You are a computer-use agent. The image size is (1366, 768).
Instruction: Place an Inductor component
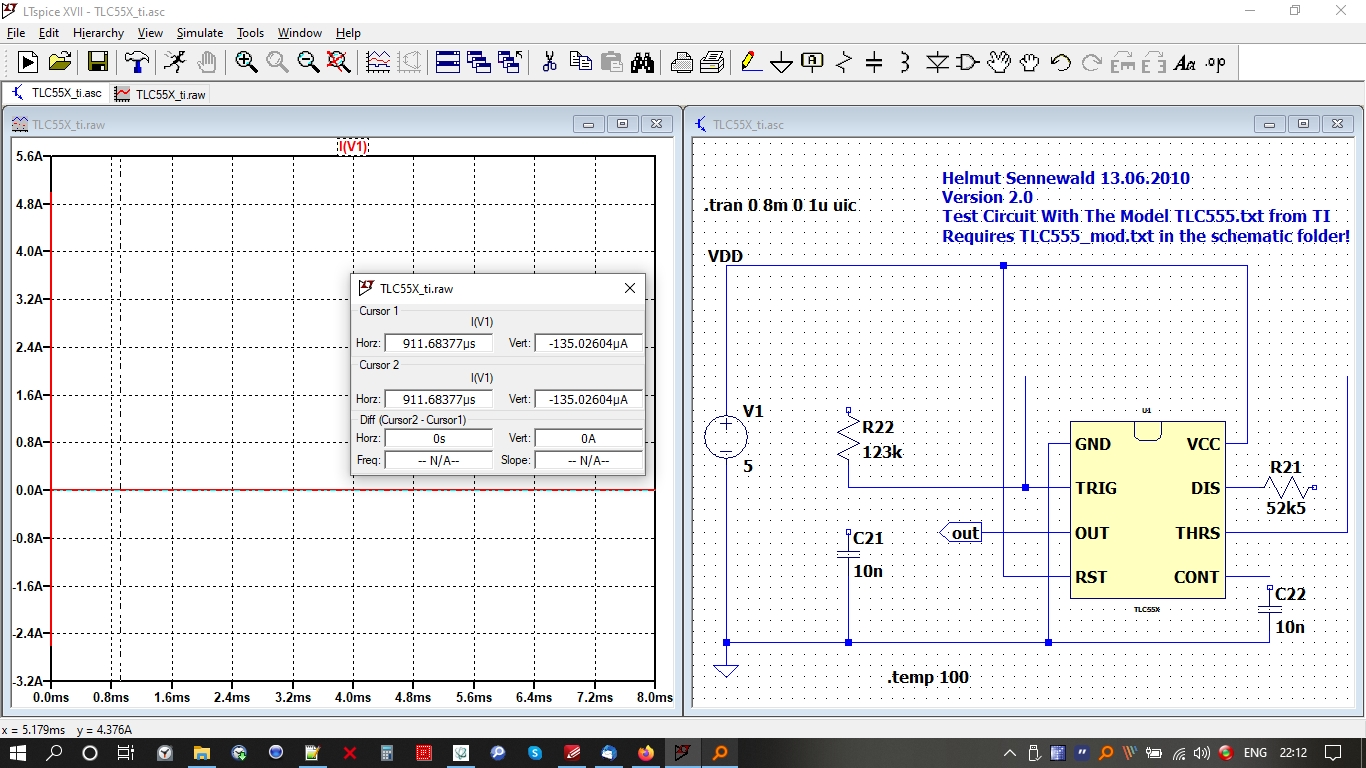(905, 62)
